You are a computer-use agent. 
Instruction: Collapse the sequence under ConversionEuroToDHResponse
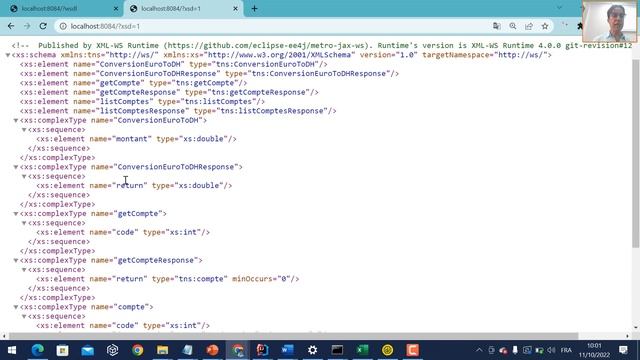click(x=24, y=176)
